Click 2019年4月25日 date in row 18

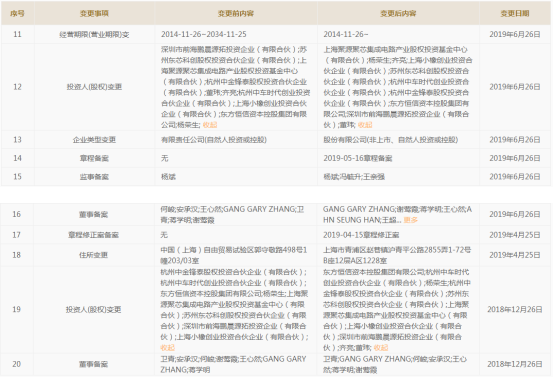point(515,255)
